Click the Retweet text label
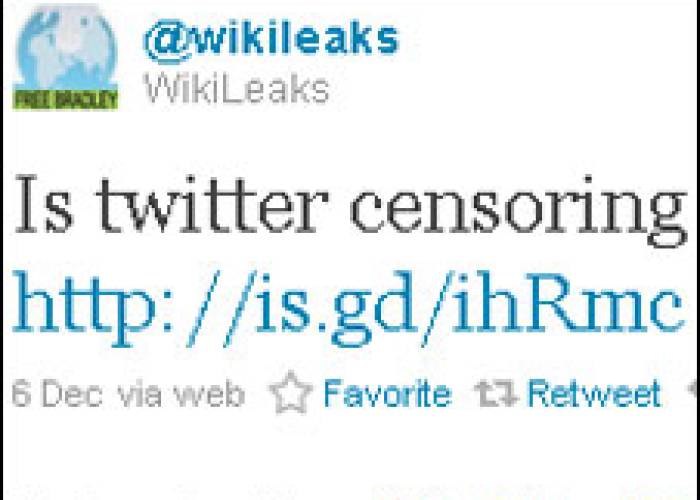 [x=594, y=394]
